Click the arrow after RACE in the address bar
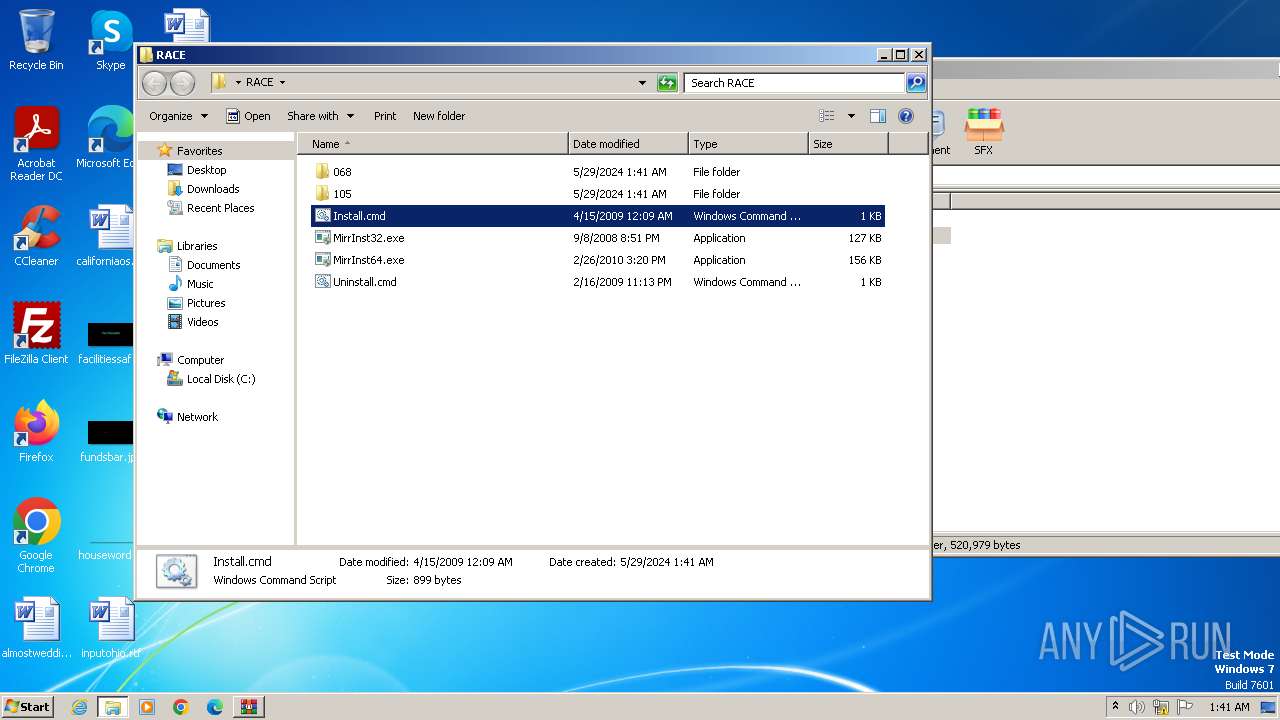 point(282,83)
